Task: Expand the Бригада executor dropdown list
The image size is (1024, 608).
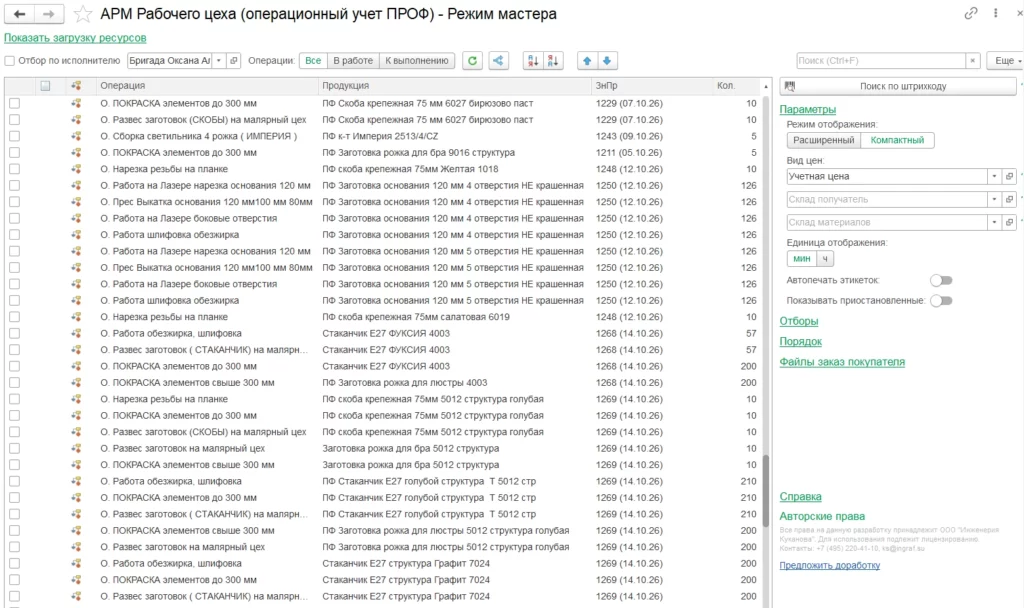Action: coord(219,61)
